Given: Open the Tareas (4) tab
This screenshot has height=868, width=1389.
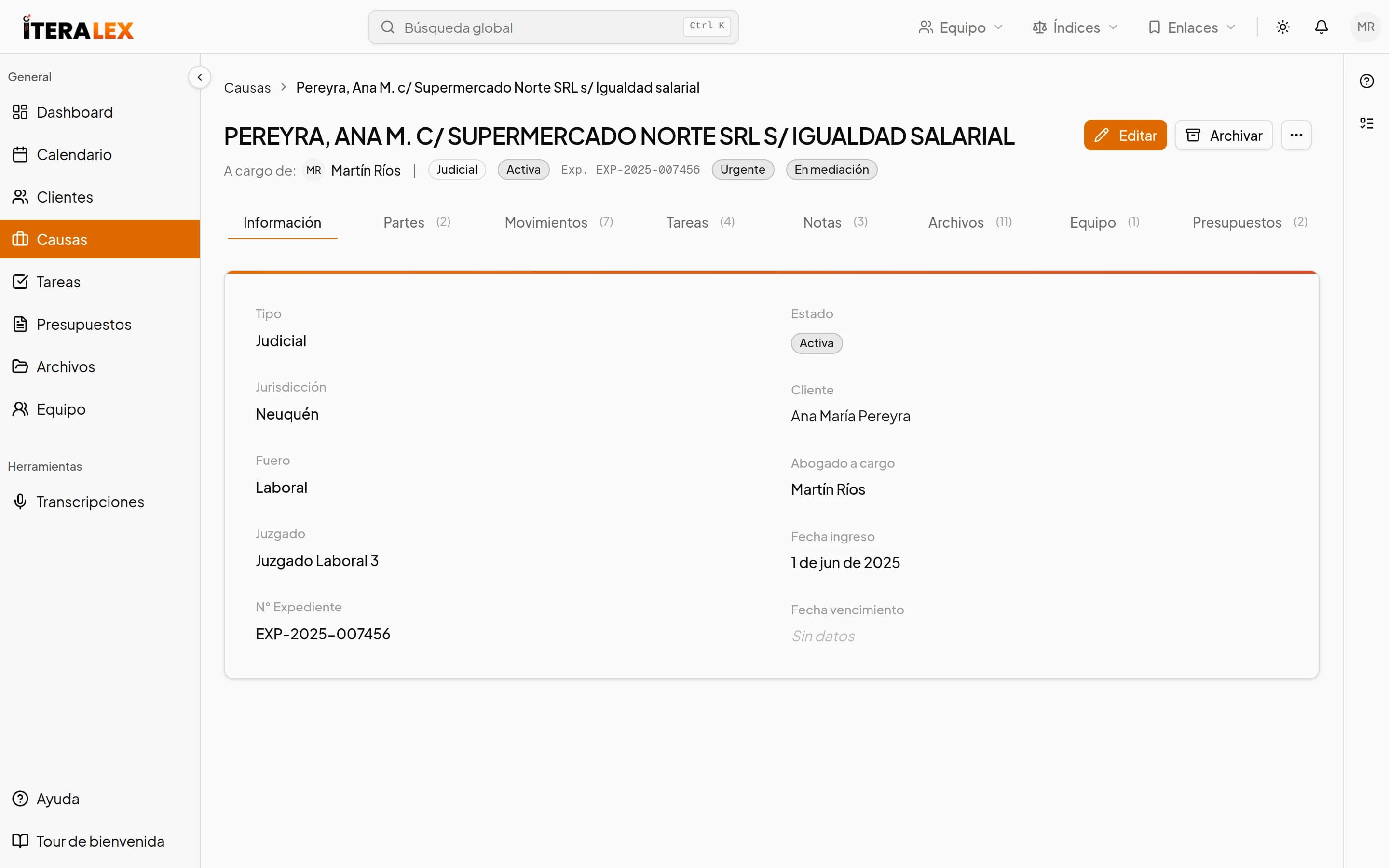Looking at the screenshot, I should point(700,222).
